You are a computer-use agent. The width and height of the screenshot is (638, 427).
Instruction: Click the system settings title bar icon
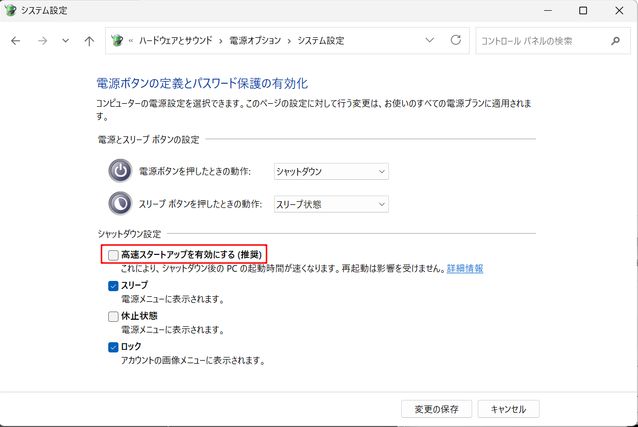(x=11, y=10)
